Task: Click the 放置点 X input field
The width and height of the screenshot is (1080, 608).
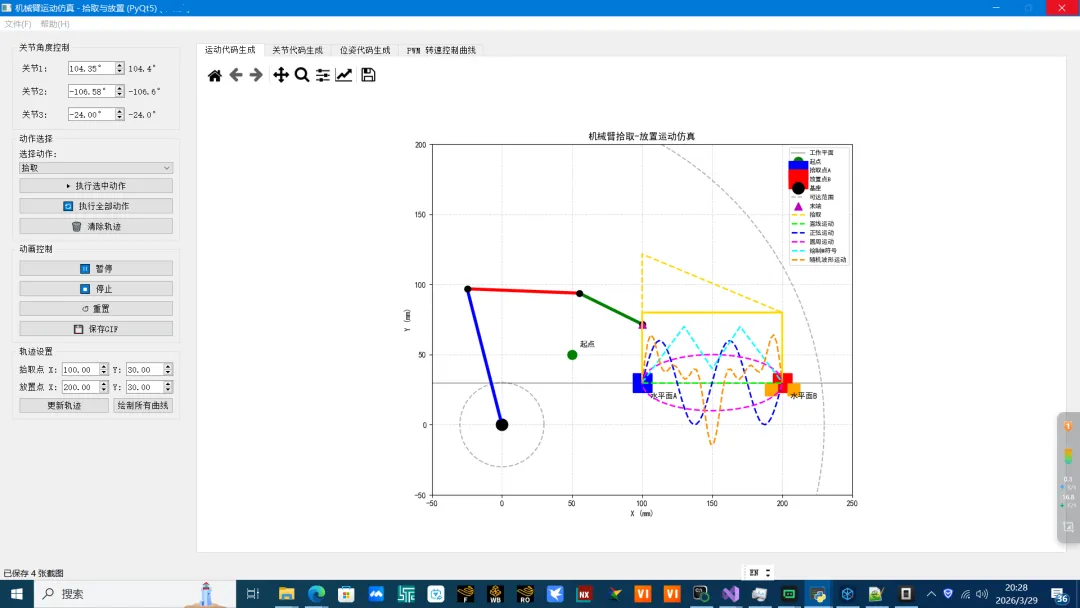Action: pos(81,387)
